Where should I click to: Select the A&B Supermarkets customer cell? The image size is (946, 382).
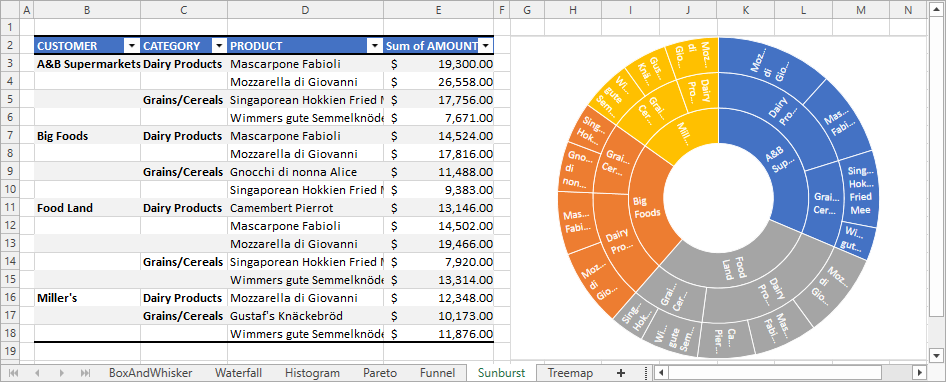(88, 64)
